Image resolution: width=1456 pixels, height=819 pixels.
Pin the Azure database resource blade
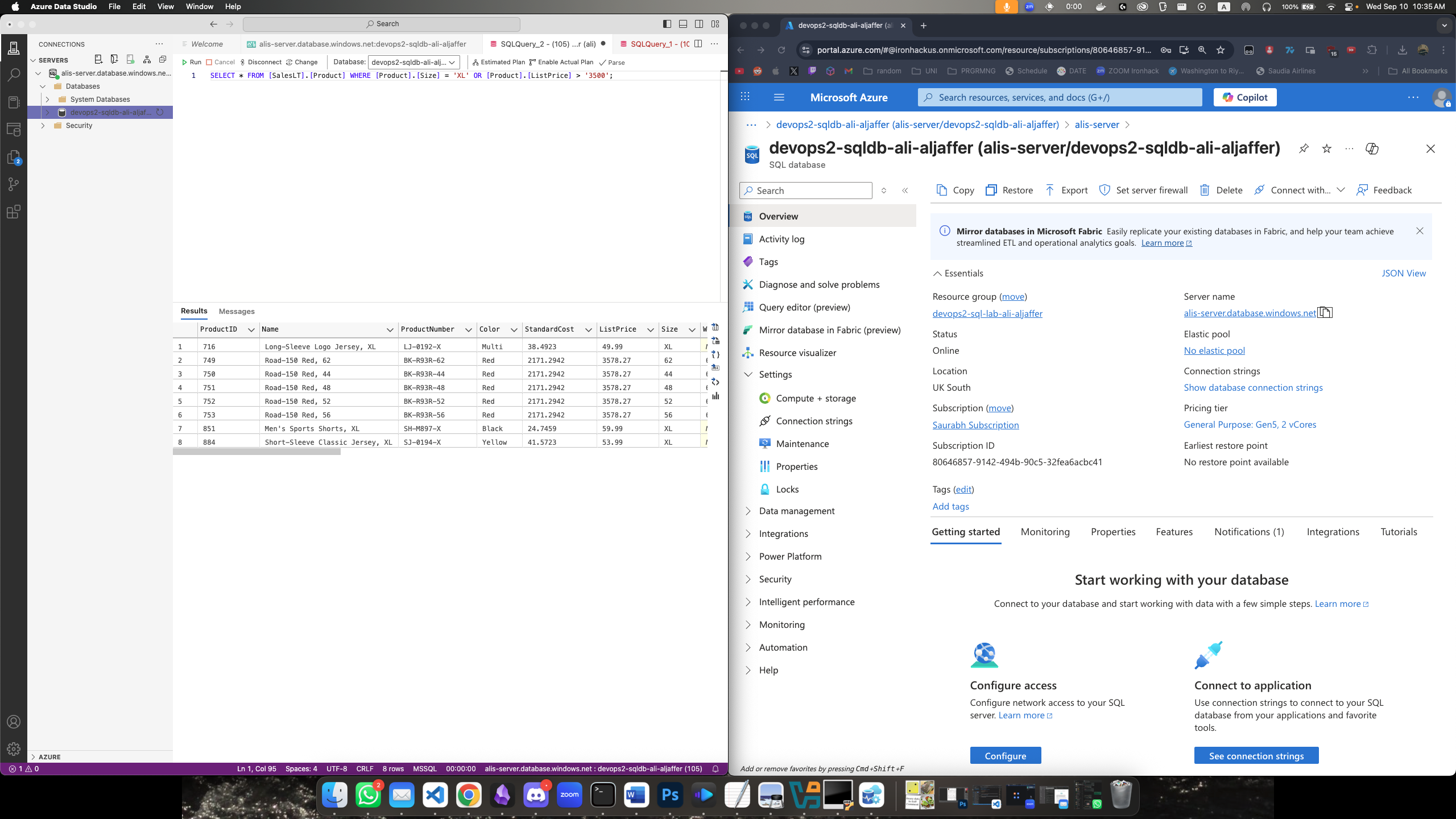1304,148
